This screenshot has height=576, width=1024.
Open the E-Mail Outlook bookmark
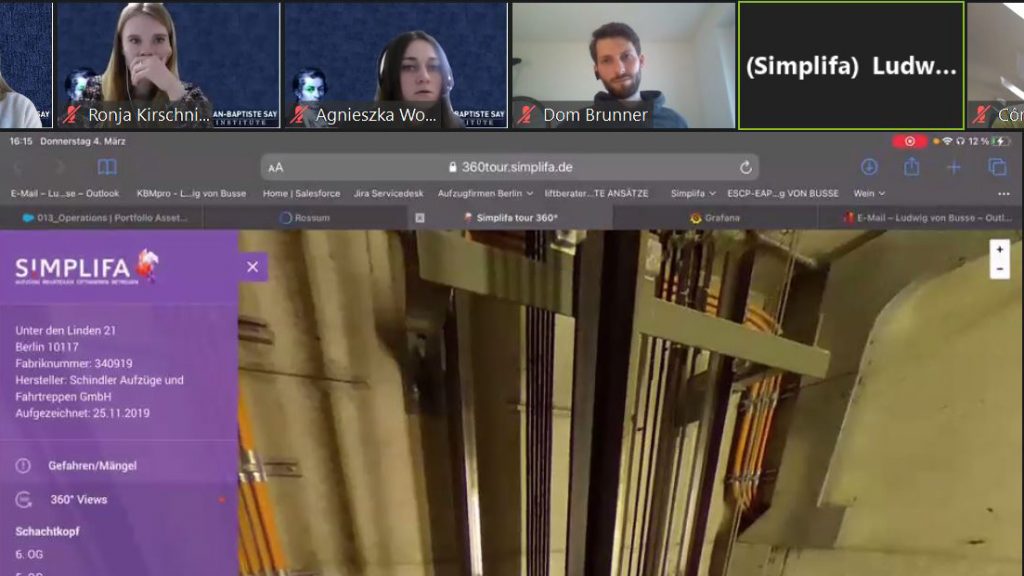tap(65, 194)
